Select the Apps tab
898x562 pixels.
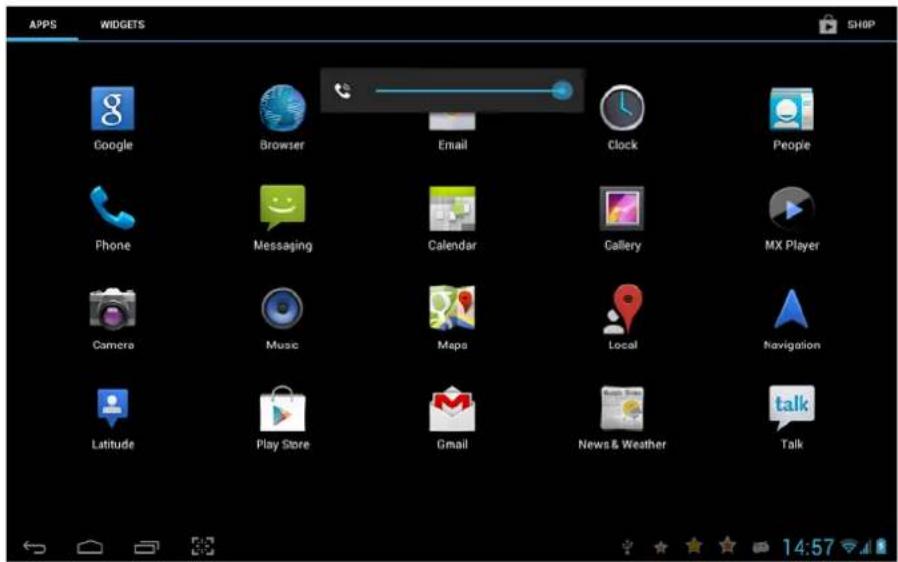[x=43, y=25]
